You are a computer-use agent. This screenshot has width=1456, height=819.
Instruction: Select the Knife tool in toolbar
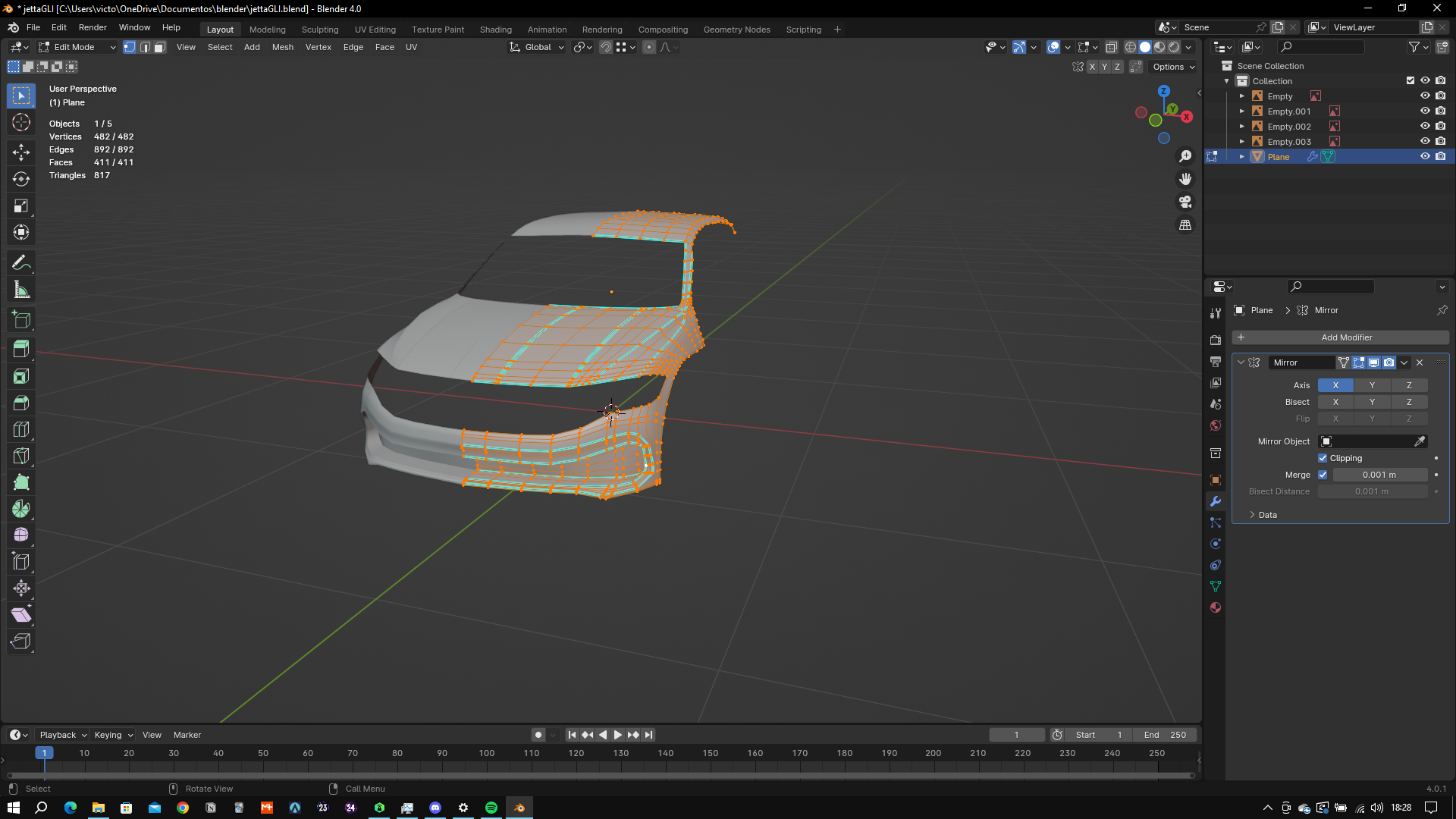pos(21,456)
